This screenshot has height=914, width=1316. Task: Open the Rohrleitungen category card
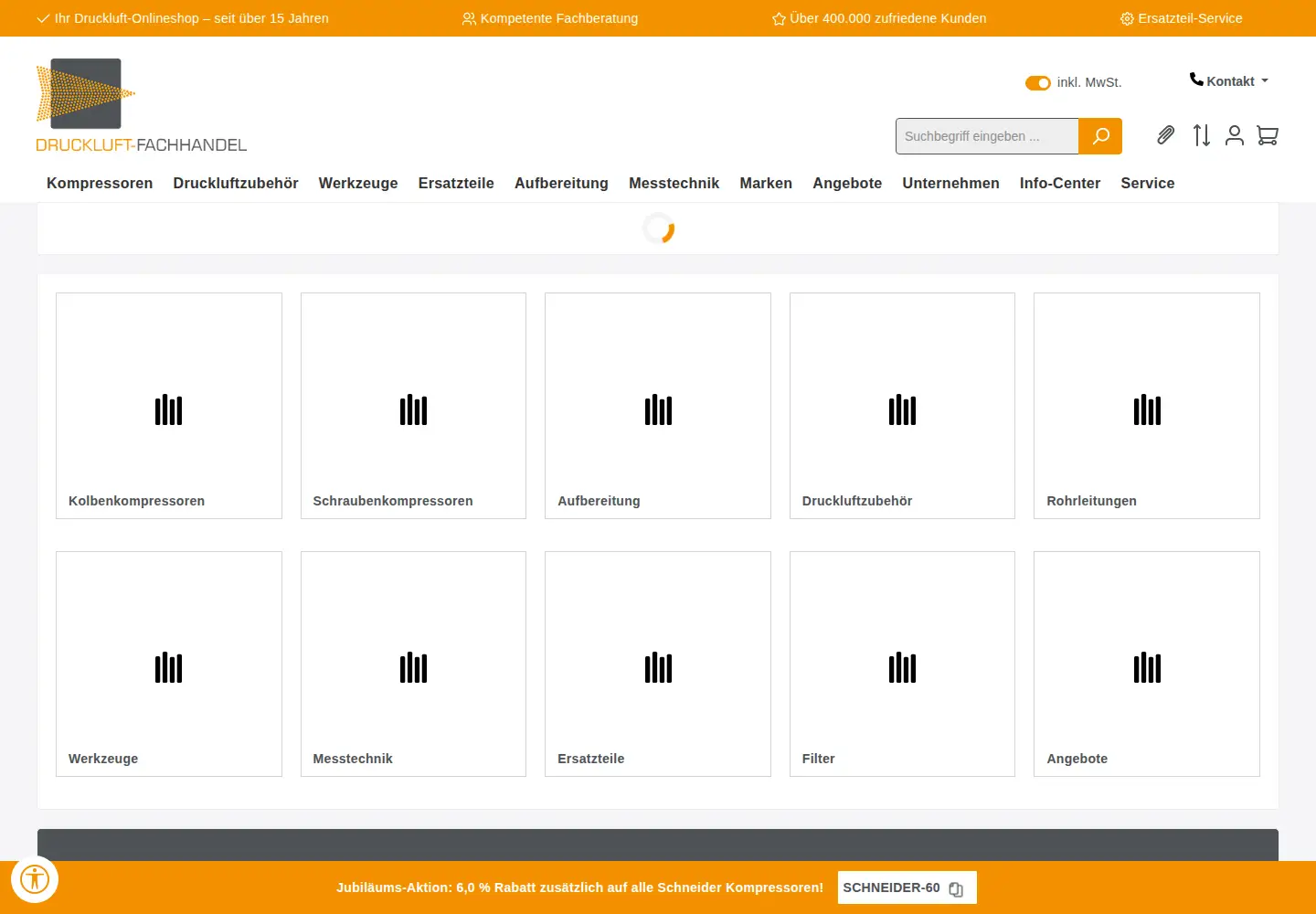point(1147,406)
